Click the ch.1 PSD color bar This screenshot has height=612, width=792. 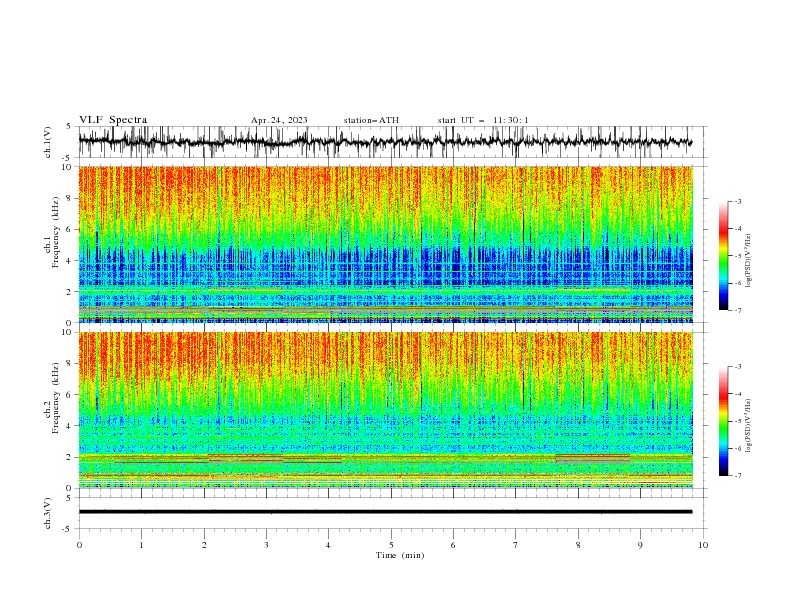(x=723, y=256)
